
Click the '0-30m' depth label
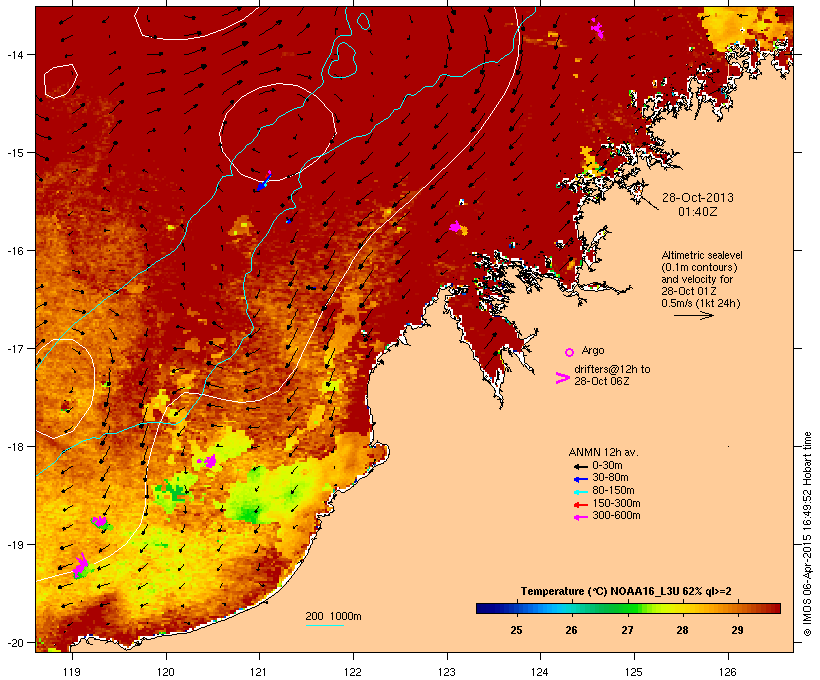click(x=607, y=466)
